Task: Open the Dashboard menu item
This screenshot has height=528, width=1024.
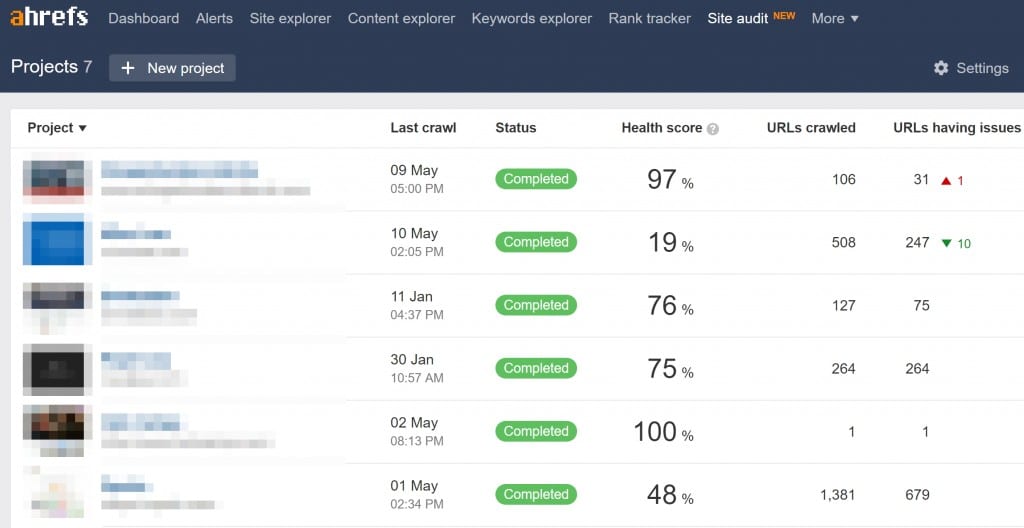Action: coord(144,18)
